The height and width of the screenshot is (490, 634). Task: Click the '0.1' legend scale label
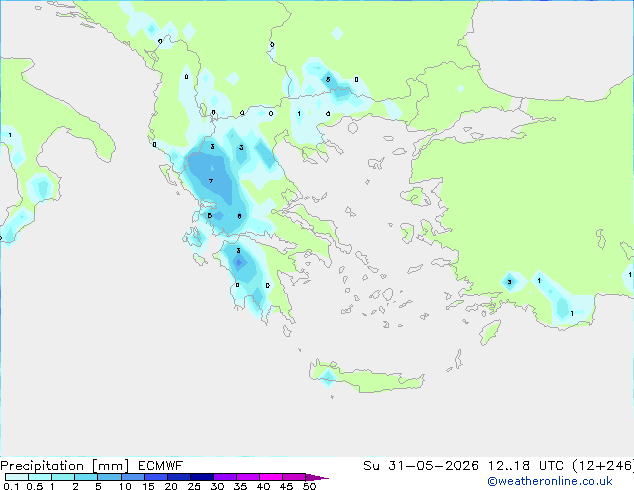click(x=11, y=486)
